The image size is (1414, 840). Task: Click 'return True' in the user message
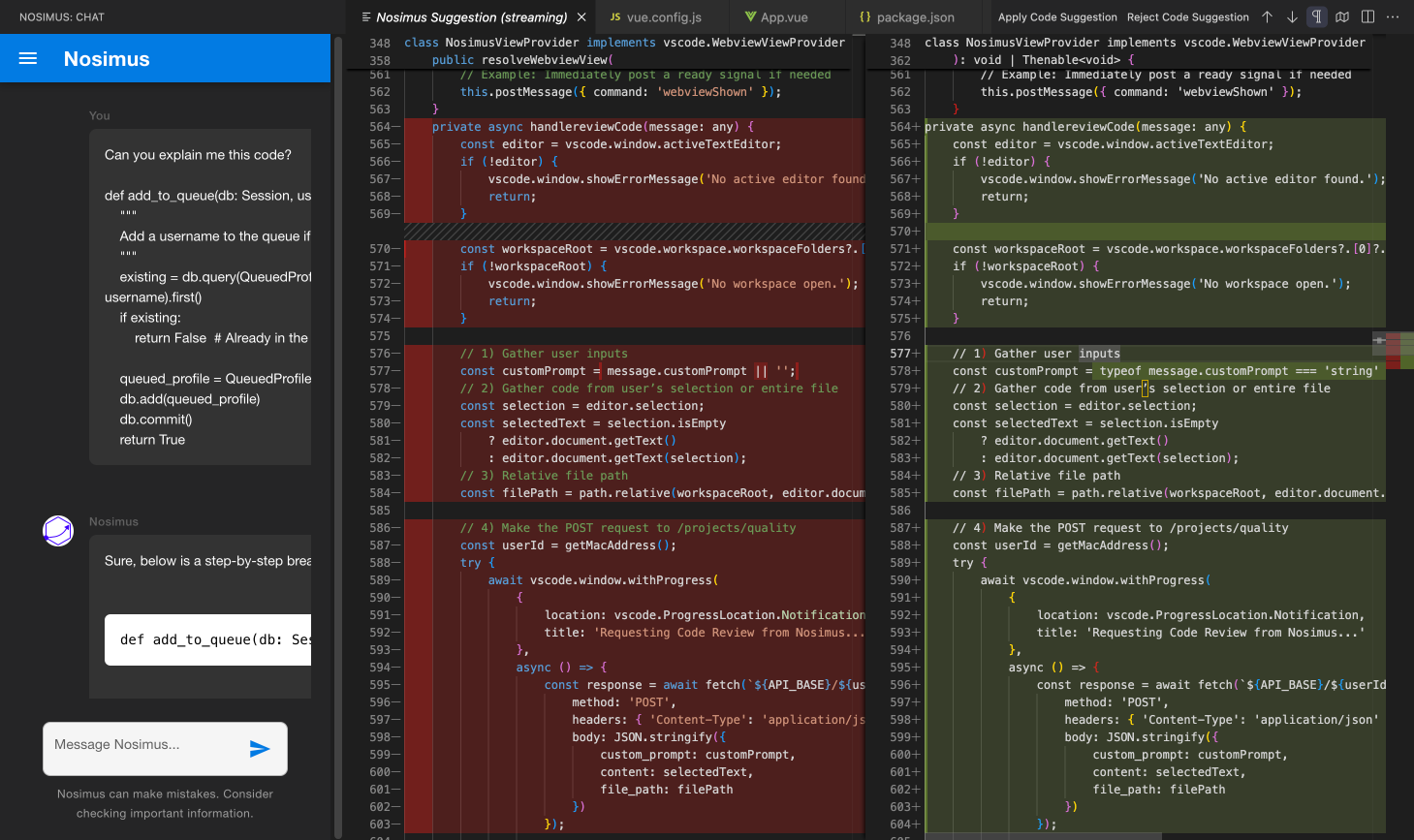152,440
